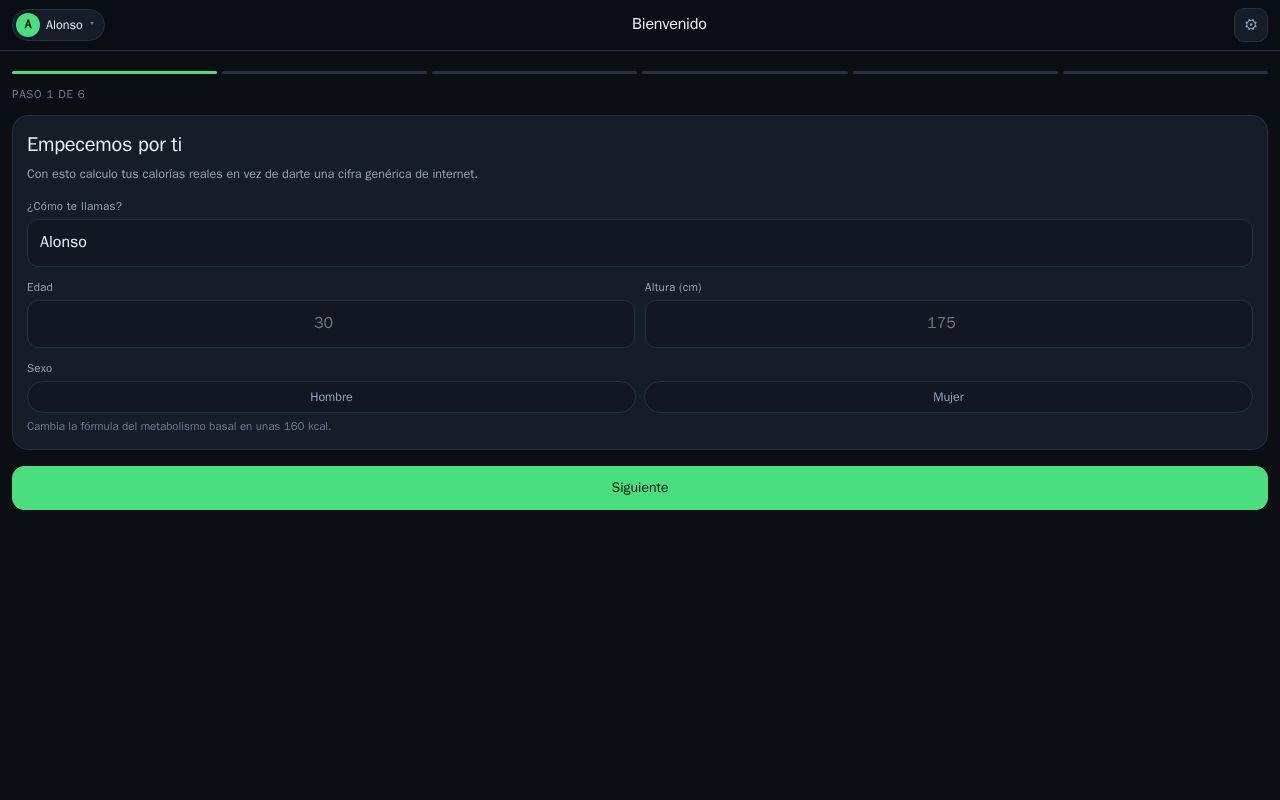Select Mujer as sex
The width and height of the screenshot is (1280, 800).
coord(948,397)
